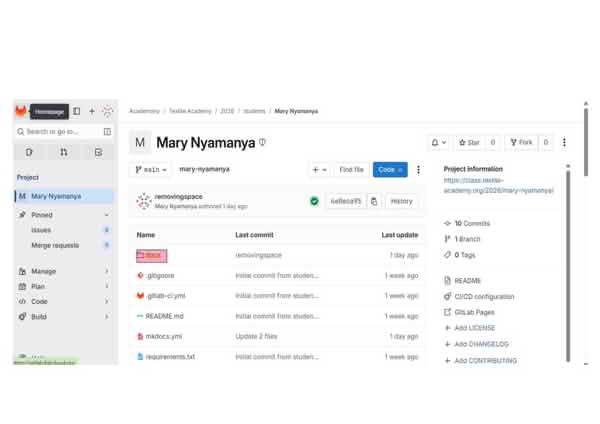The width and height of the screenshot is (600, 424).
Task: Copy the commit SHA with clipboard icon
Action: click(x=374, y=201)
